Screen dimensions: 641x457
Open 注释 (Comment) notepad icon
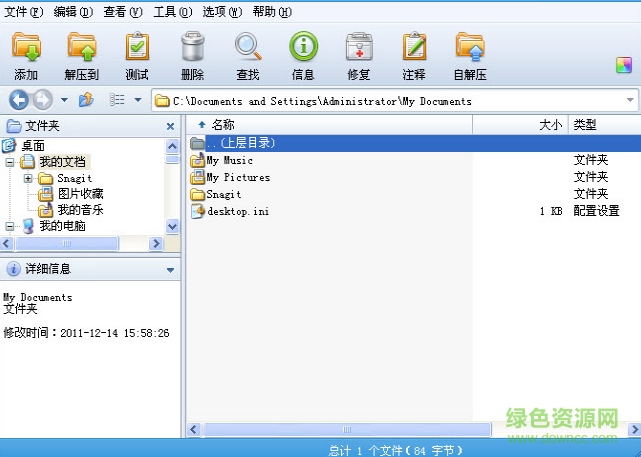point(414,56)
